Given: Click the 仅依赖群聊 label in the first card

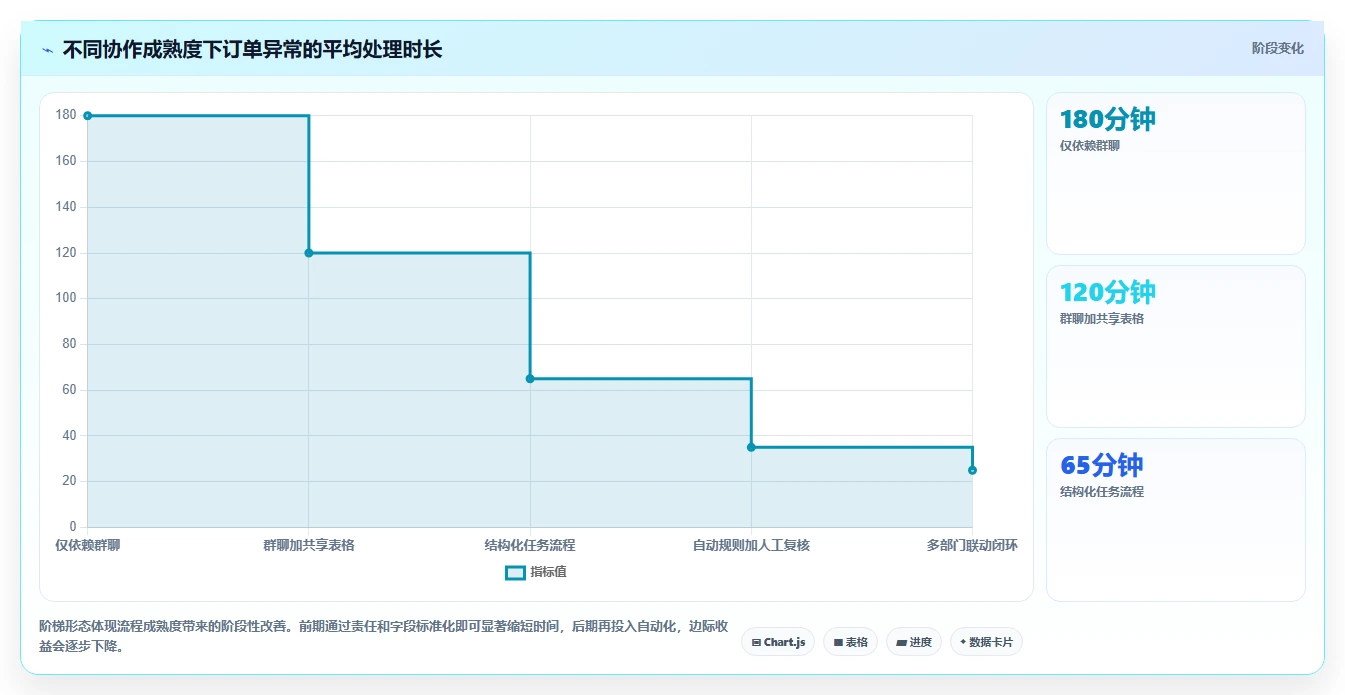Looking at the screenshot, I should [x=1090, y=146].
